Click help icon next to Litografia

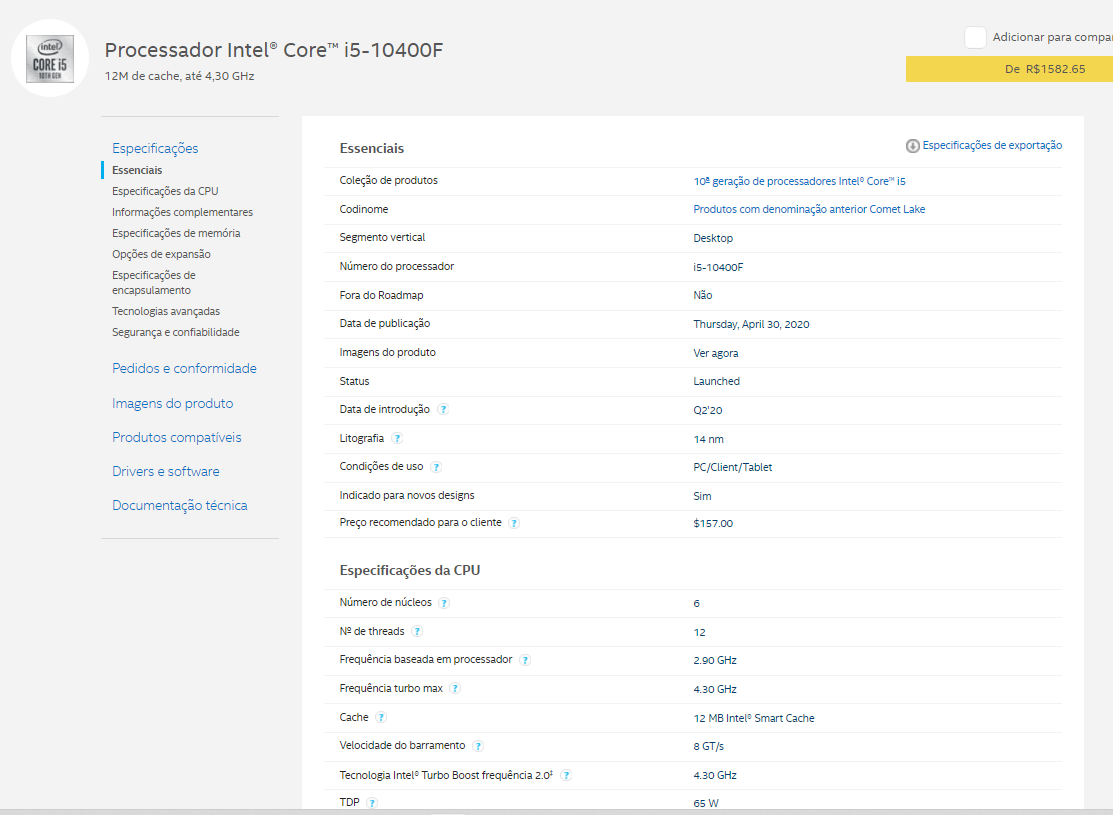click(398, 439)
